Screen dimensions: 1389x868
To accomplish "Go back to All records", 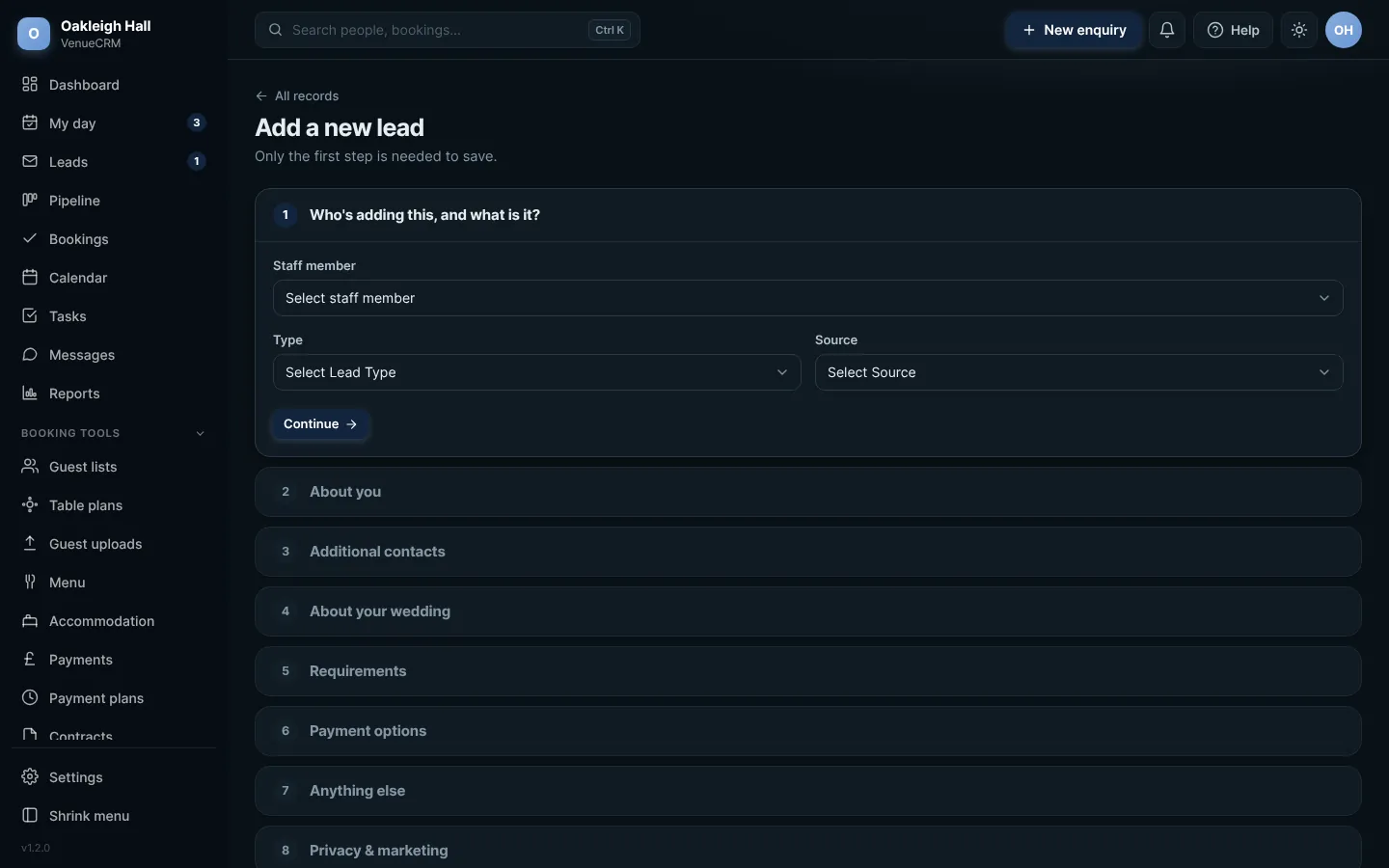I will (297, 95).
